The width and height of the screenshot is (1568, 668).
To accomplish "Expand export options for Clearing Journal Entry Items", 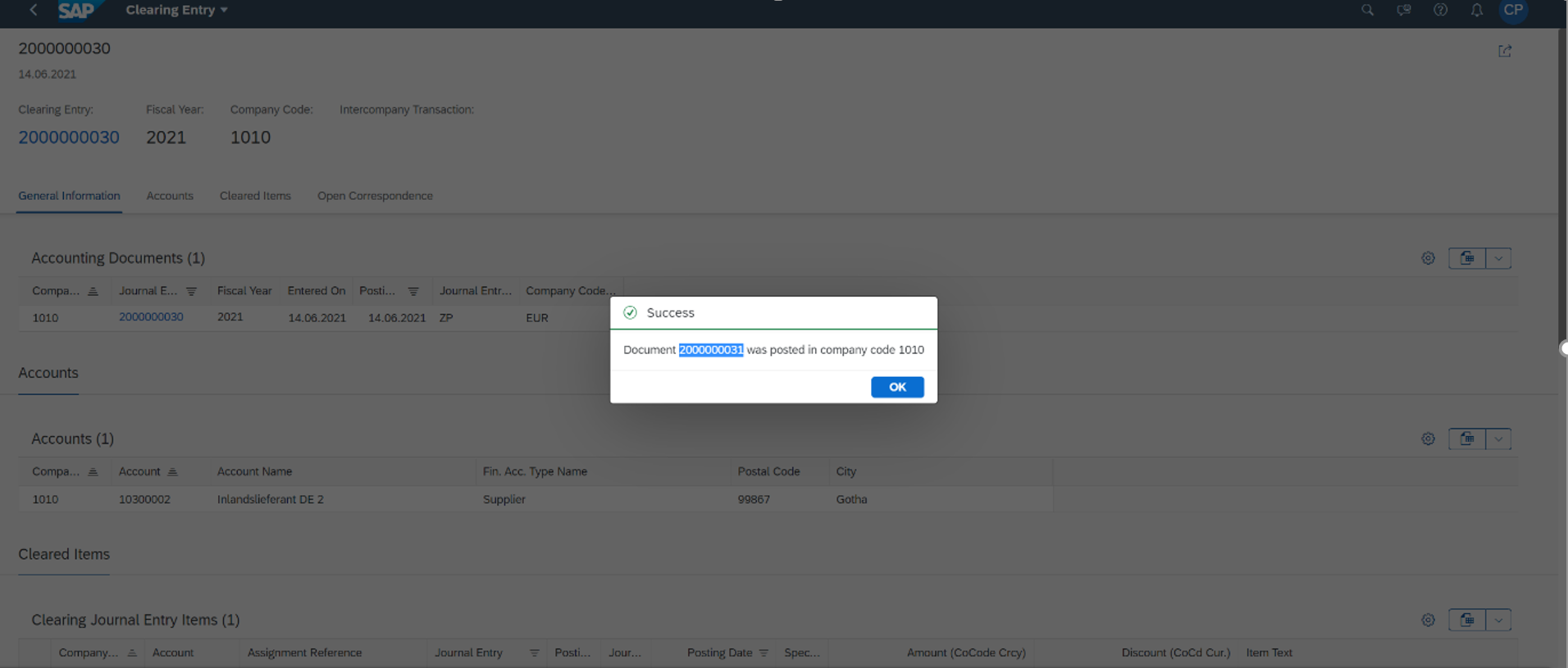I will tap(1498, 620).
